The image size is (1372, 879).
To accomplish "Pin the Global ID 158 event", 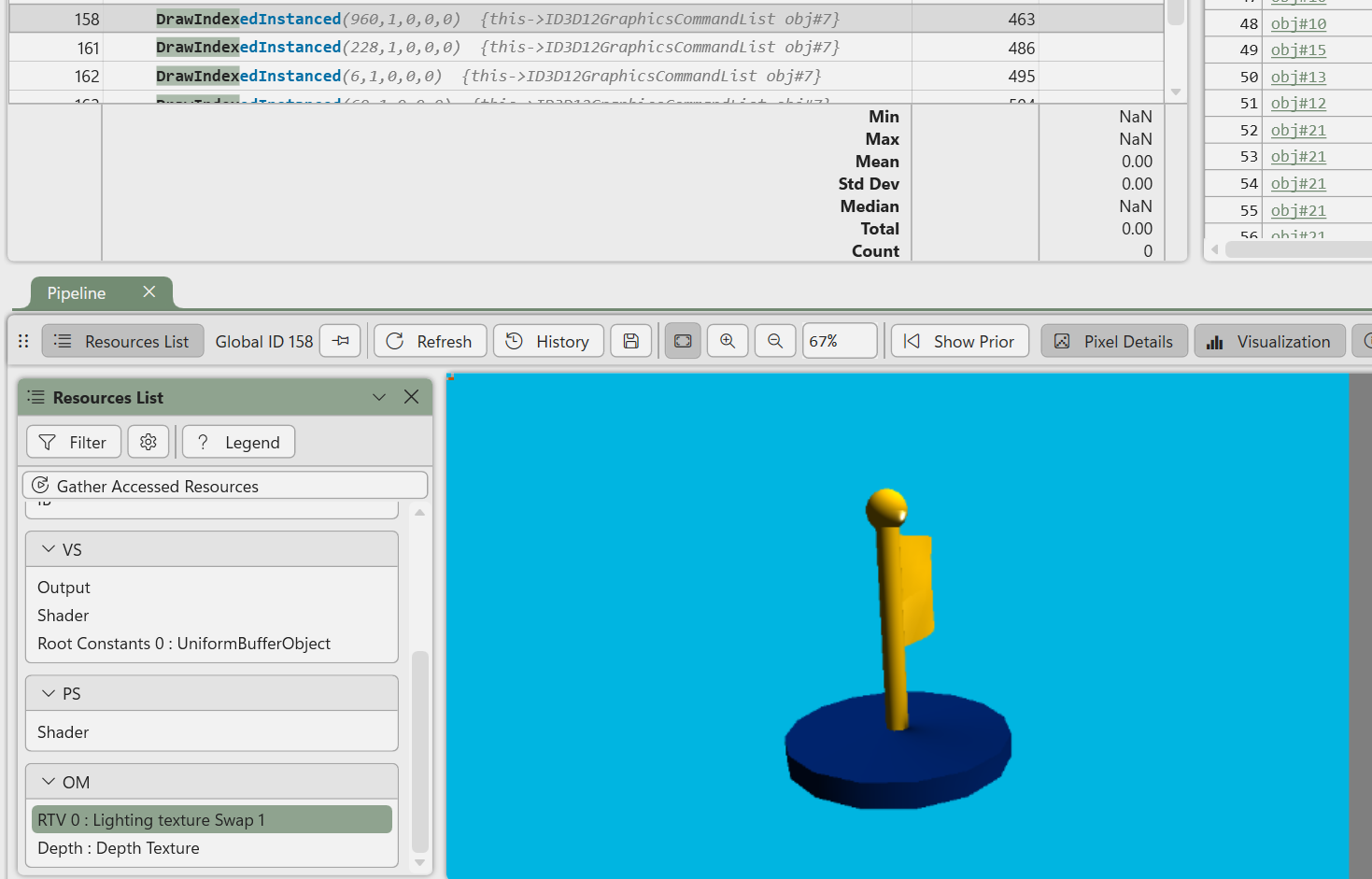I will pyautogui.click(x=340, y=341).
